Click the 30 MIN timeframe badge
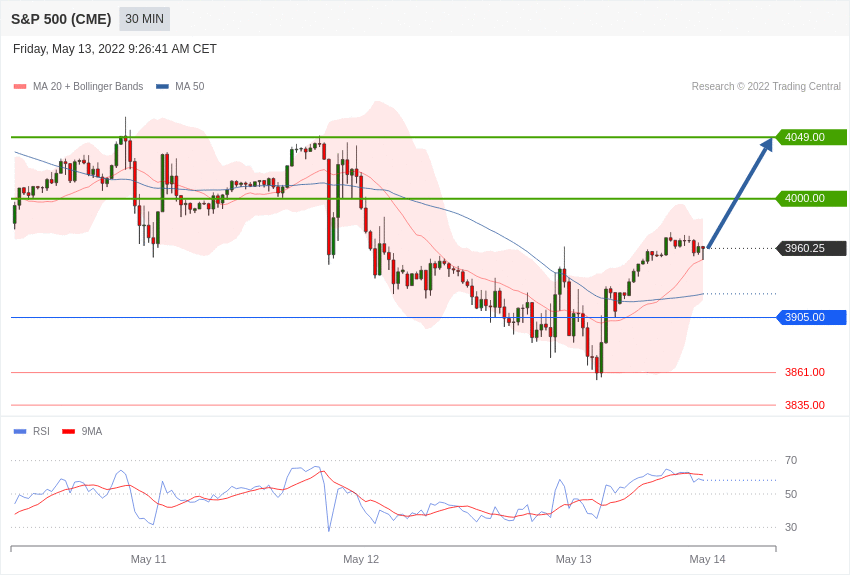850x576 pixels. tap(144, 19)
